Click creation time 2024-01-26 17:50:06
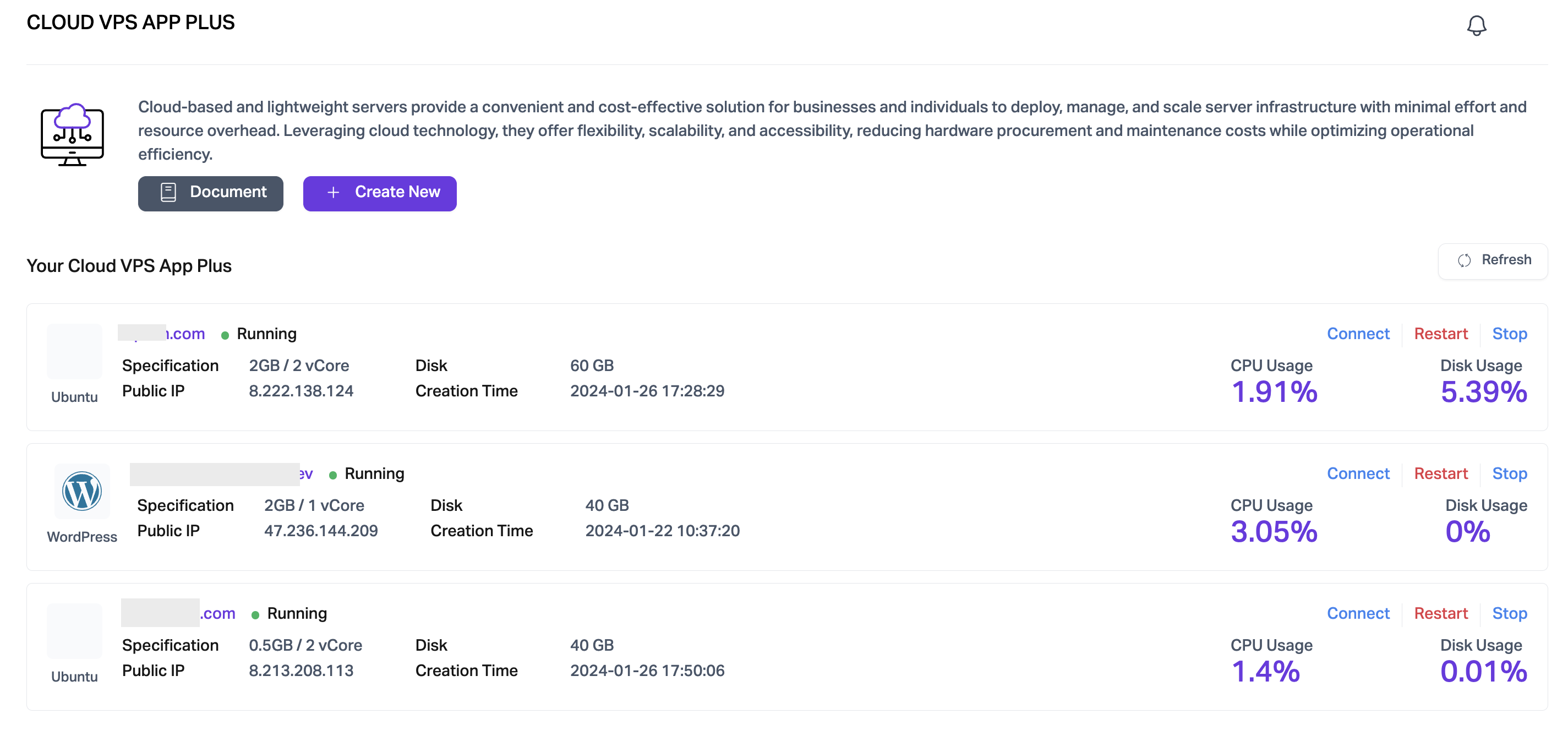Image resolution: width=1568 pixels, height=752 pixels. 647,671
